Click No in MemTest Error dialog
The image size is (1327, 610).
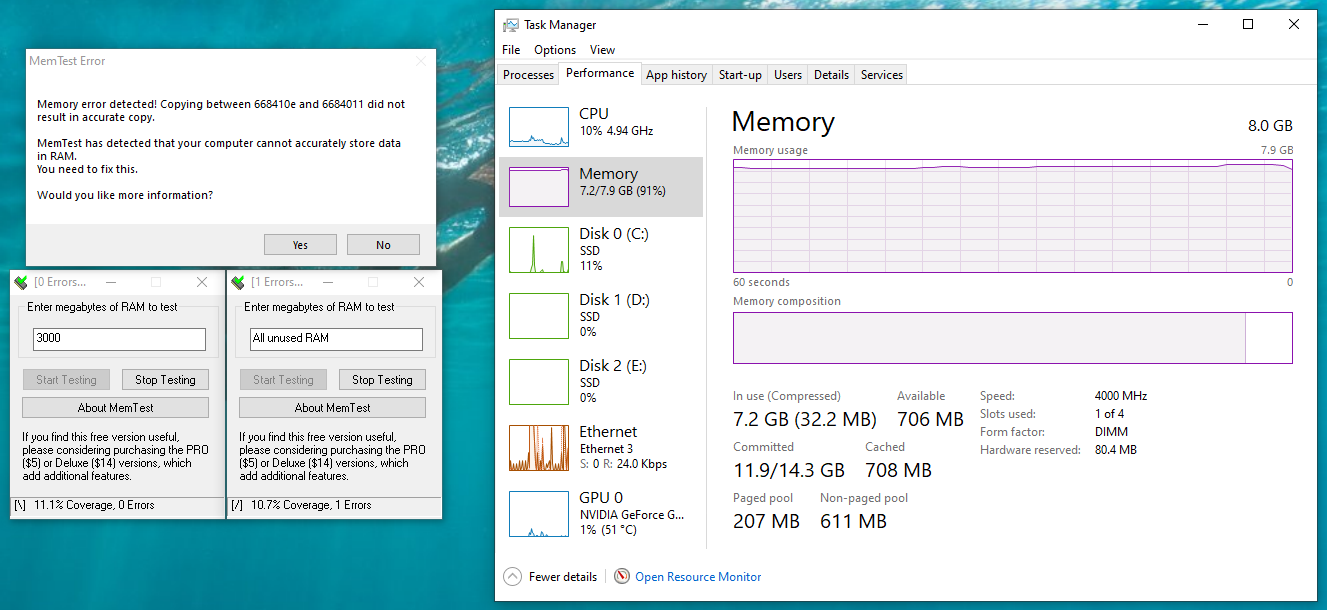point(383,245)
